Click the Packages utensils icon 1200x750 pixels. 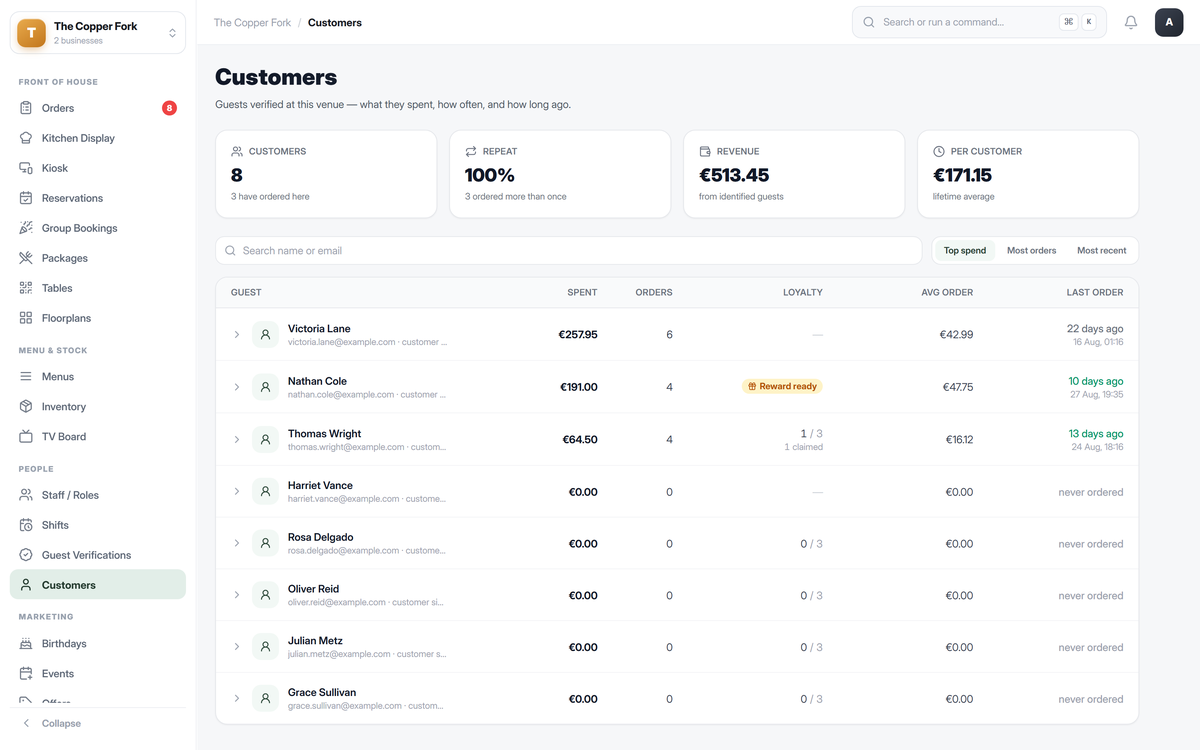click(26, 258)
